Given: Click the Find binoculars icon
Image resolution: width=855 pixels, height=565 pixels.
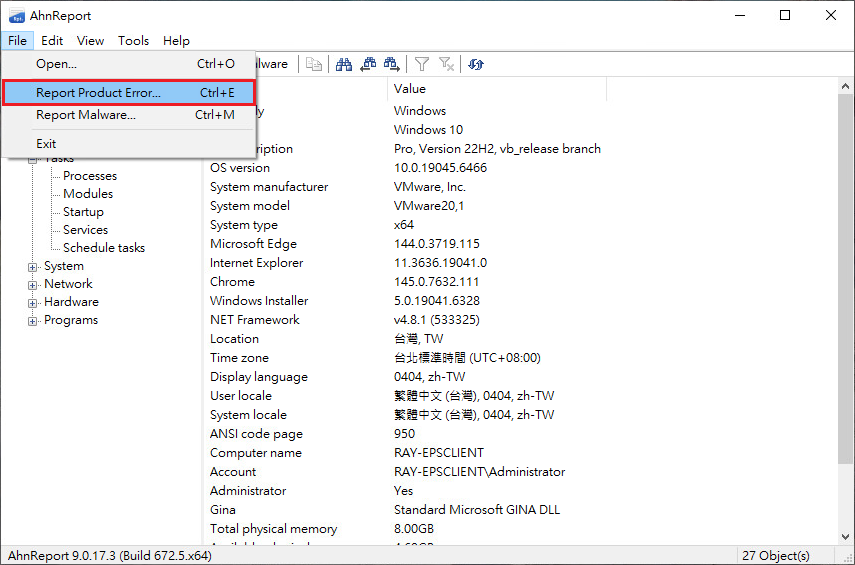Looking at the screenshot, I should click(x=344, y=64).
